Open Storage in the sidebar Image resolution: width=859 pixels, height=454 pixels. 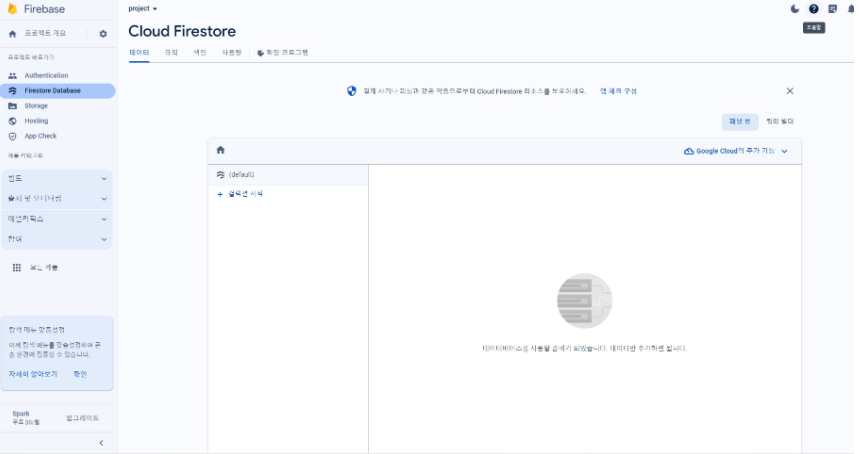(36, 106)
